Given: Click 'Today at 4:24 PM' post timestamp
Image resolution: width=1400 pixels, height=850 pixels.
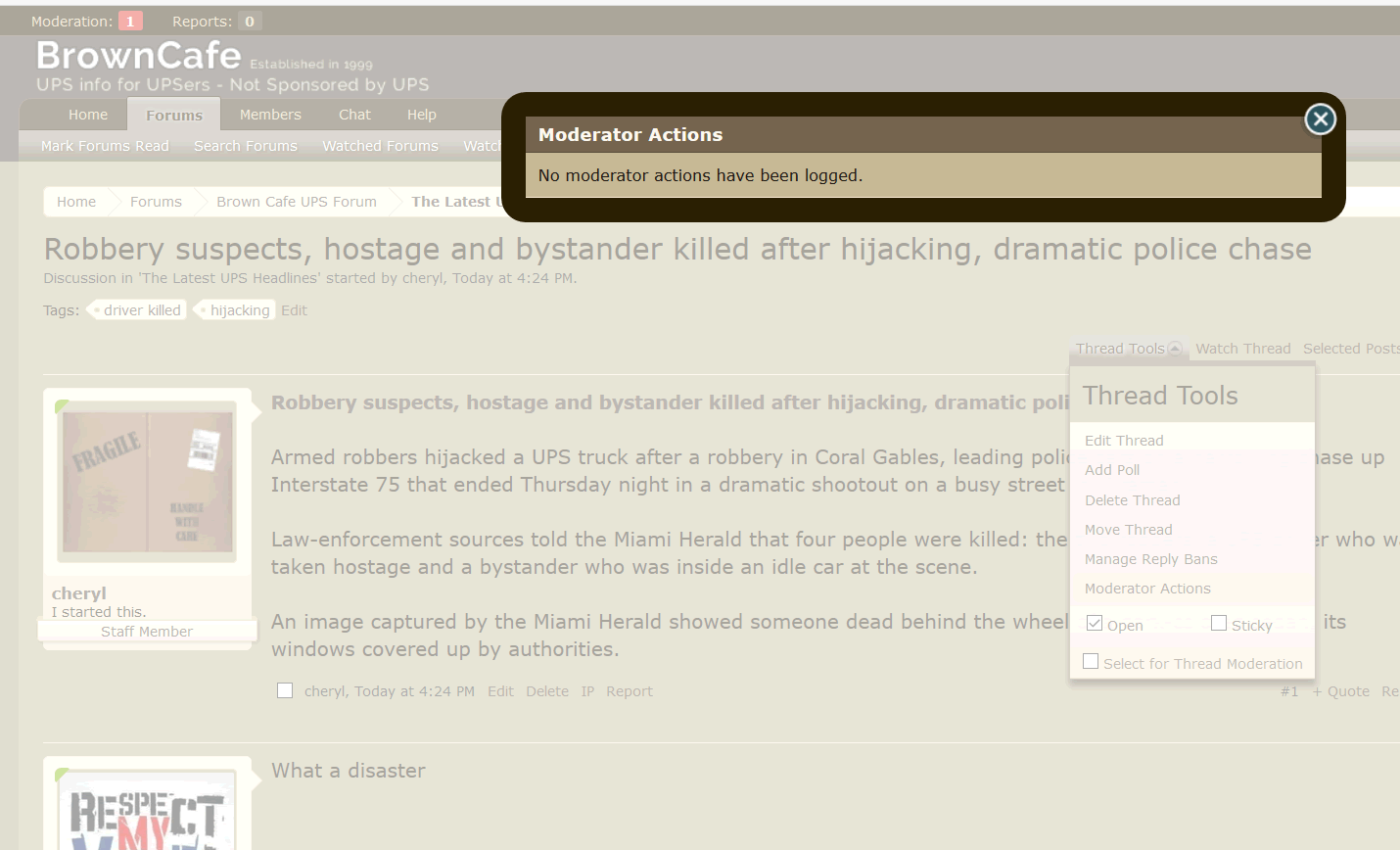Looking at the screenshot, I should [414, 691].
